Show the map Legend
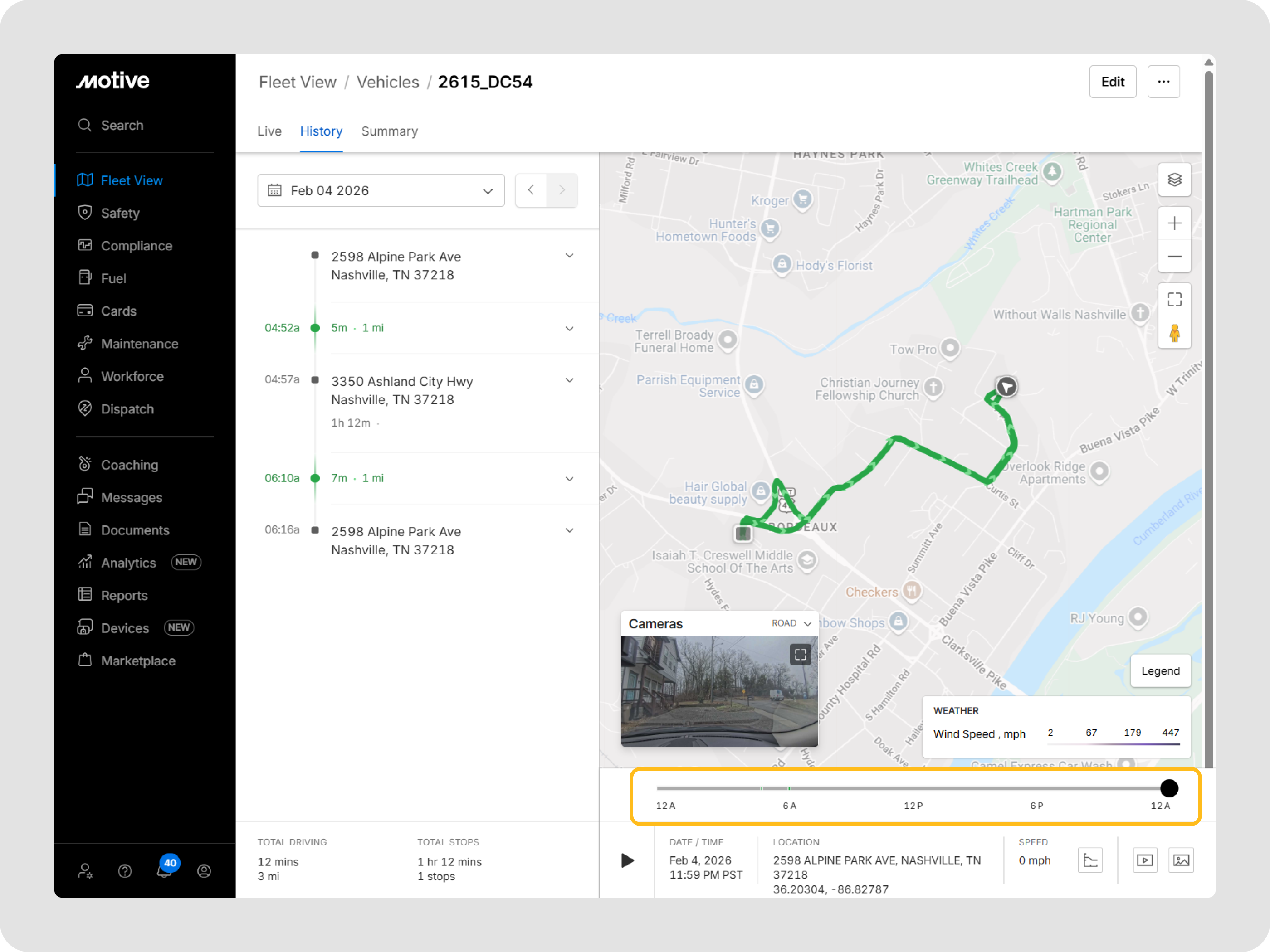Image resolution: width=1270 pixels, height=952 pixels. (1160, 671)
